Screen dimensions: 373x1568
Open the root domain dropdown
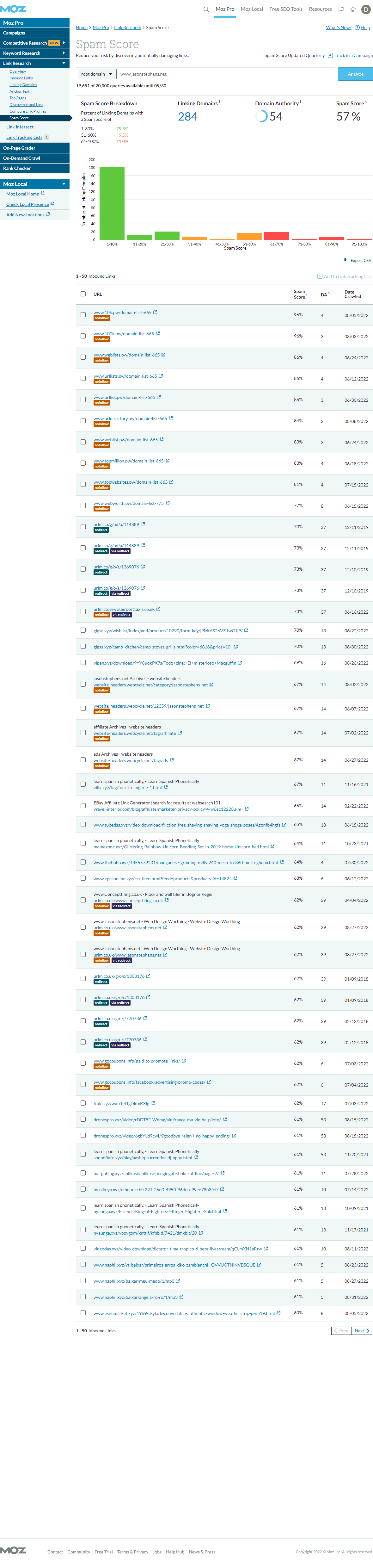[97, 74]
